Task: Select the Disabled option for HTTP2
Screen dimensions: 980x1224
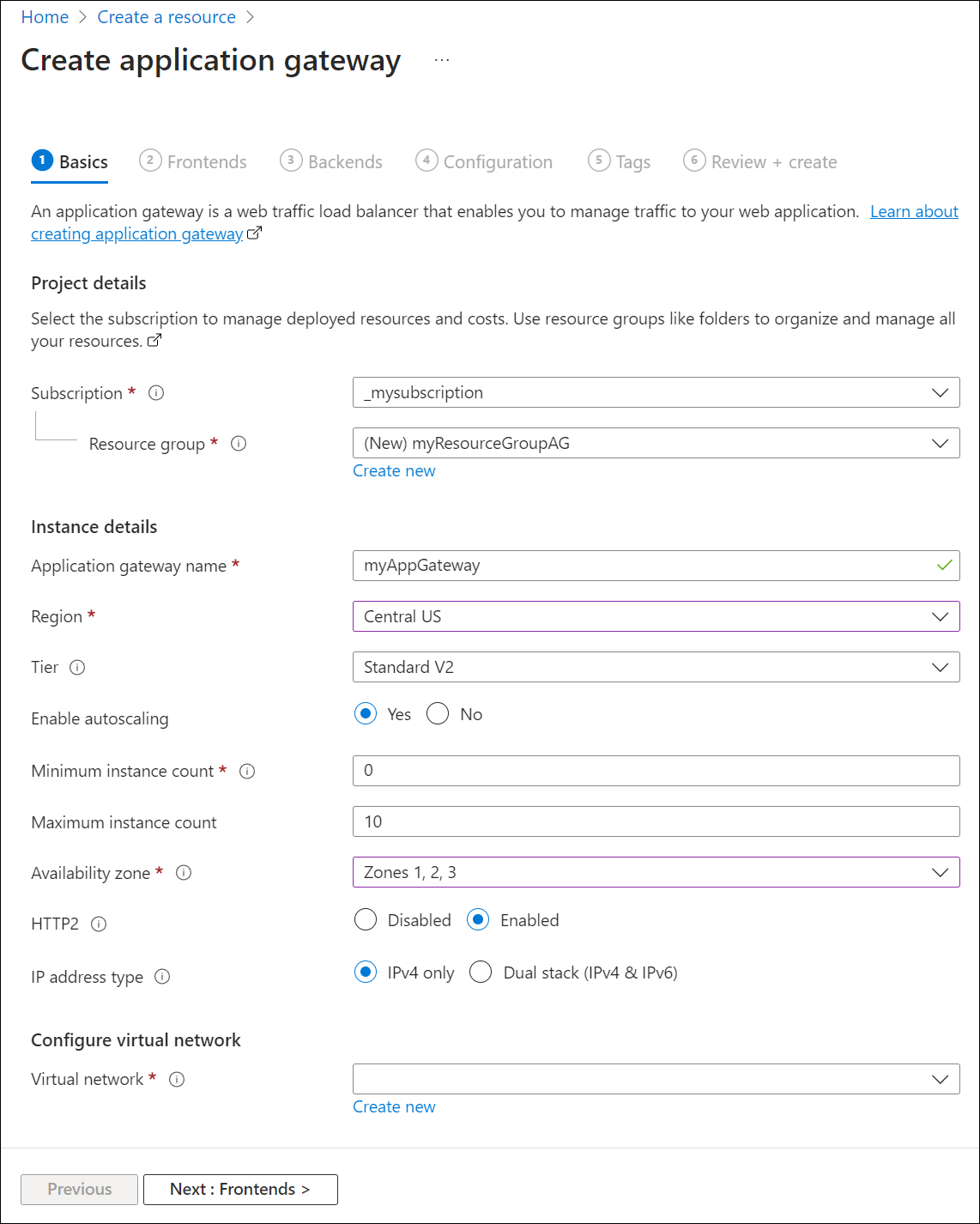Action: (365, 919)
